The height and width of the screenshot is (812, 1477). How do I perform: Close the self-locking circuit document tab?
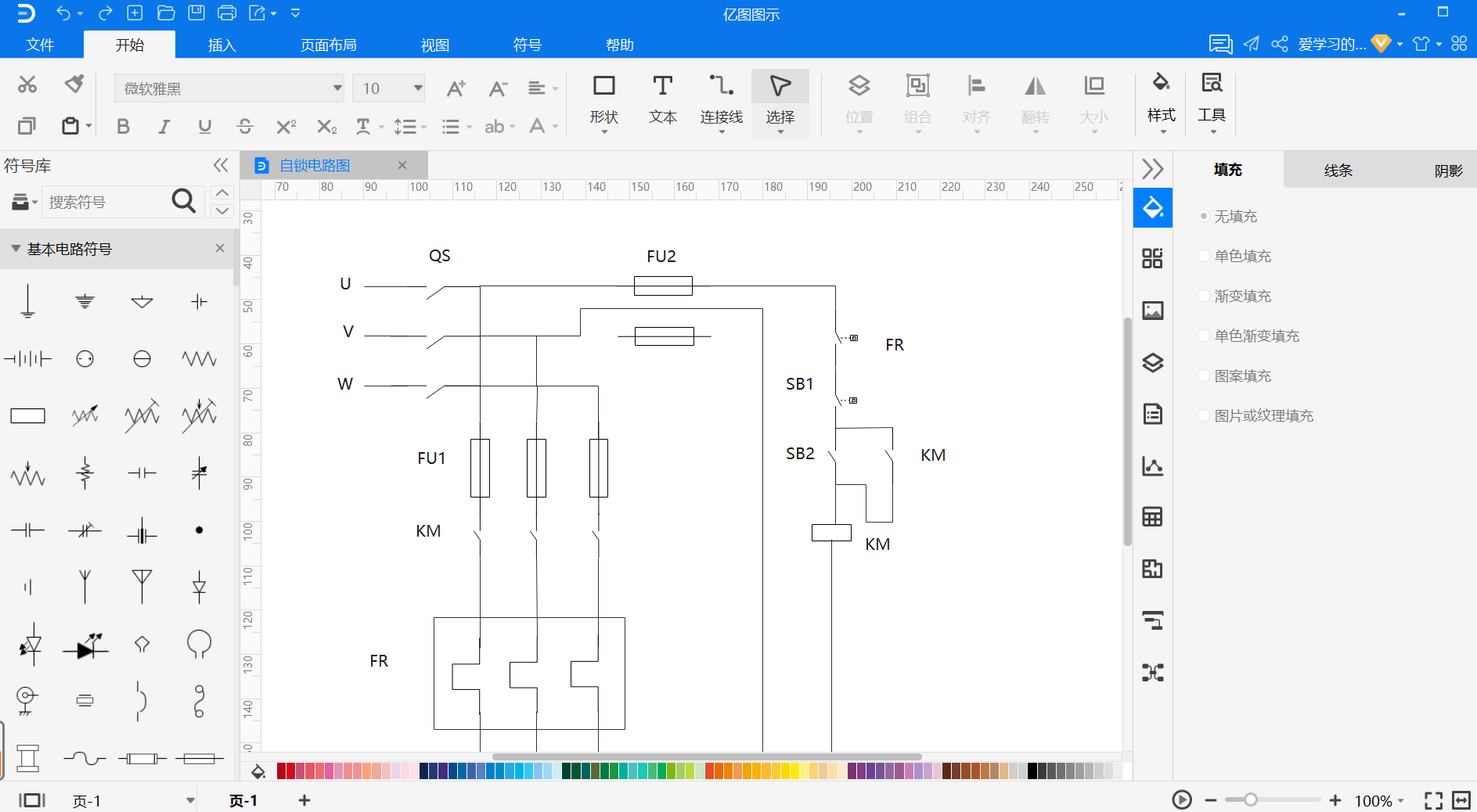click(x=402, y=165)
